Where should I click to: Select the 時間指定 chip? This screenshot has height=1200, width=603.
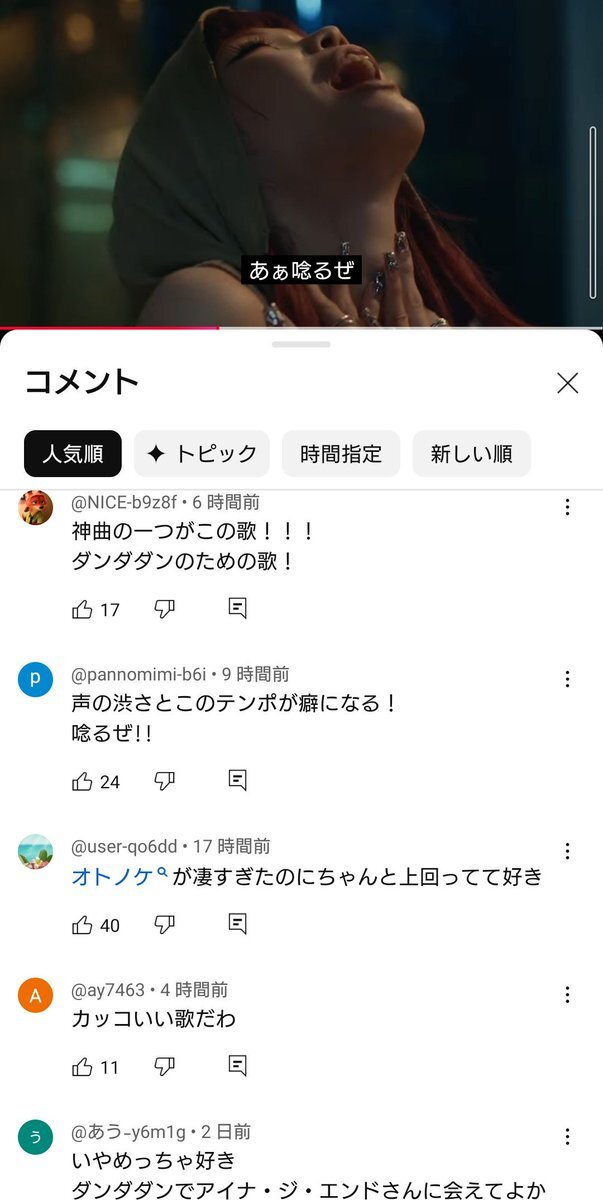(341, 454)
